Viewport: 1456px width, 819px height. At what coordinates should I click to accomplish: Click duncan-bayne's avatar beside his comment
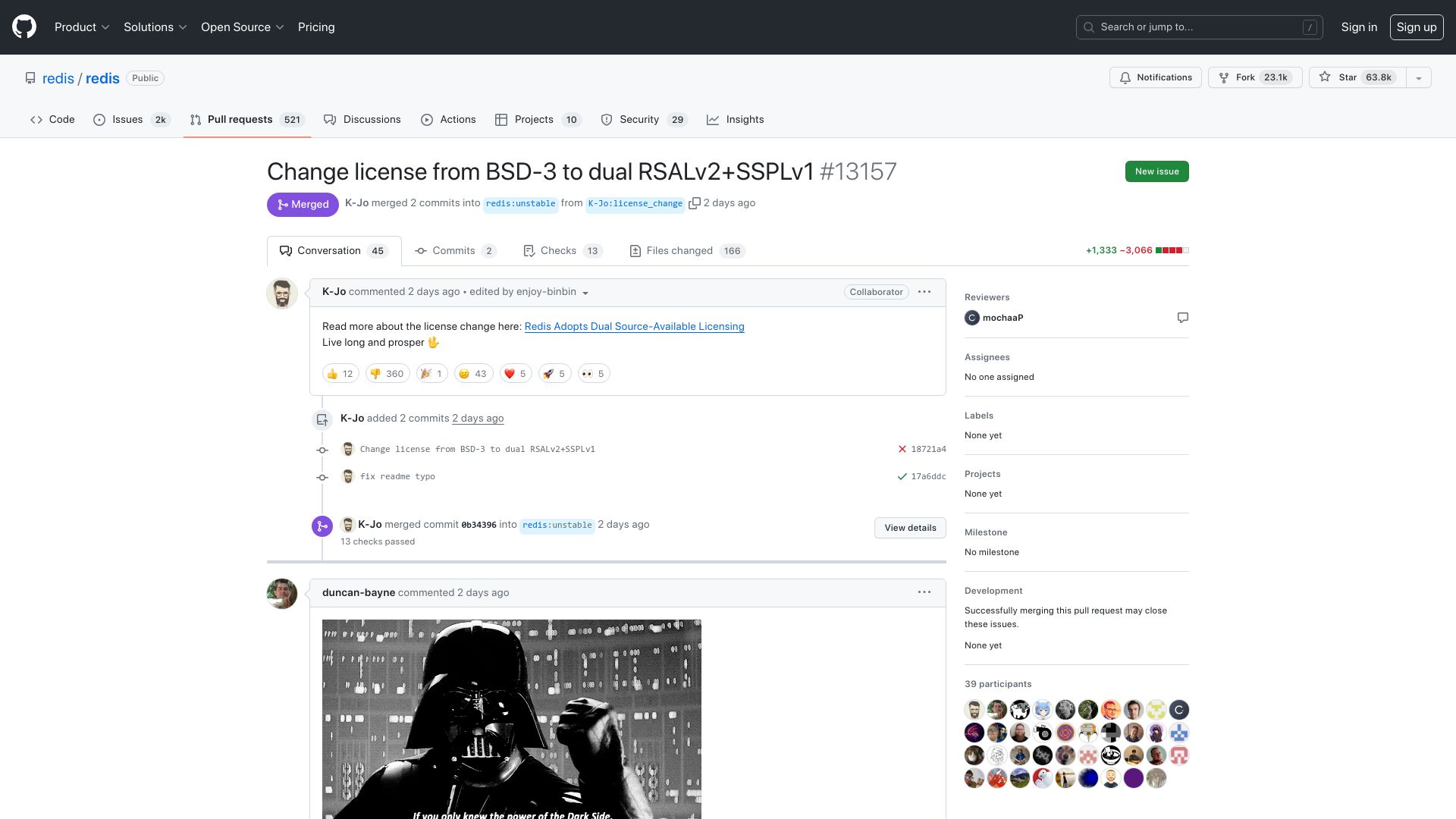282,594
